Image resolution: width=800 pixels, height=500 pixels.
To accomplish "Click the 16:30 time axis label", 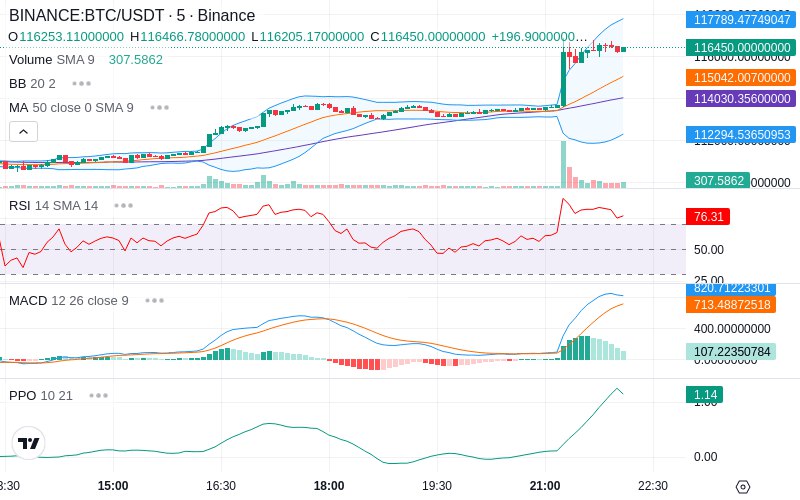I will pos(221,485).
